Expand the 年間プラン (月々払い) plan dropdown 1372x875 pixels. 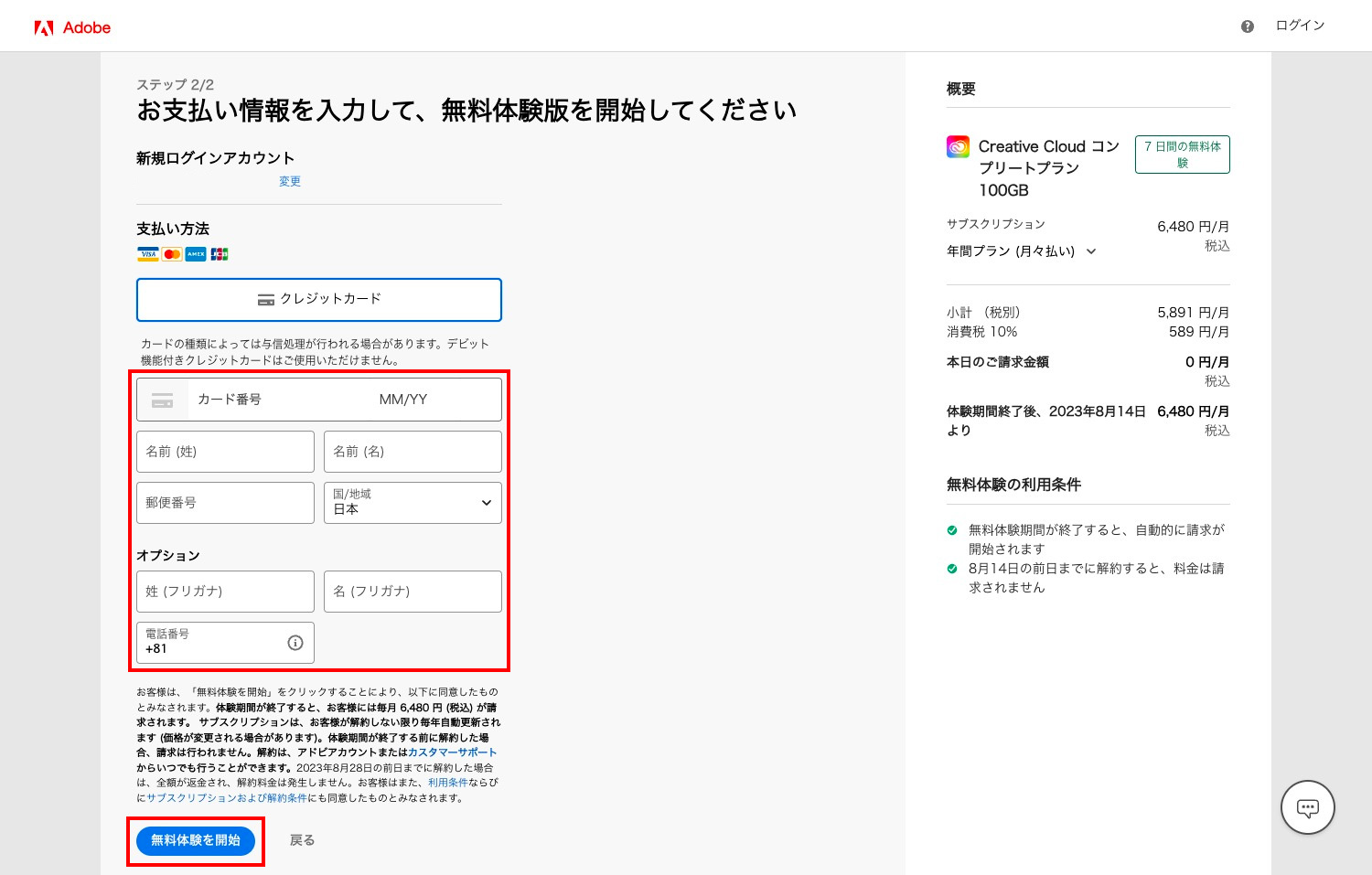(1021, 251)
